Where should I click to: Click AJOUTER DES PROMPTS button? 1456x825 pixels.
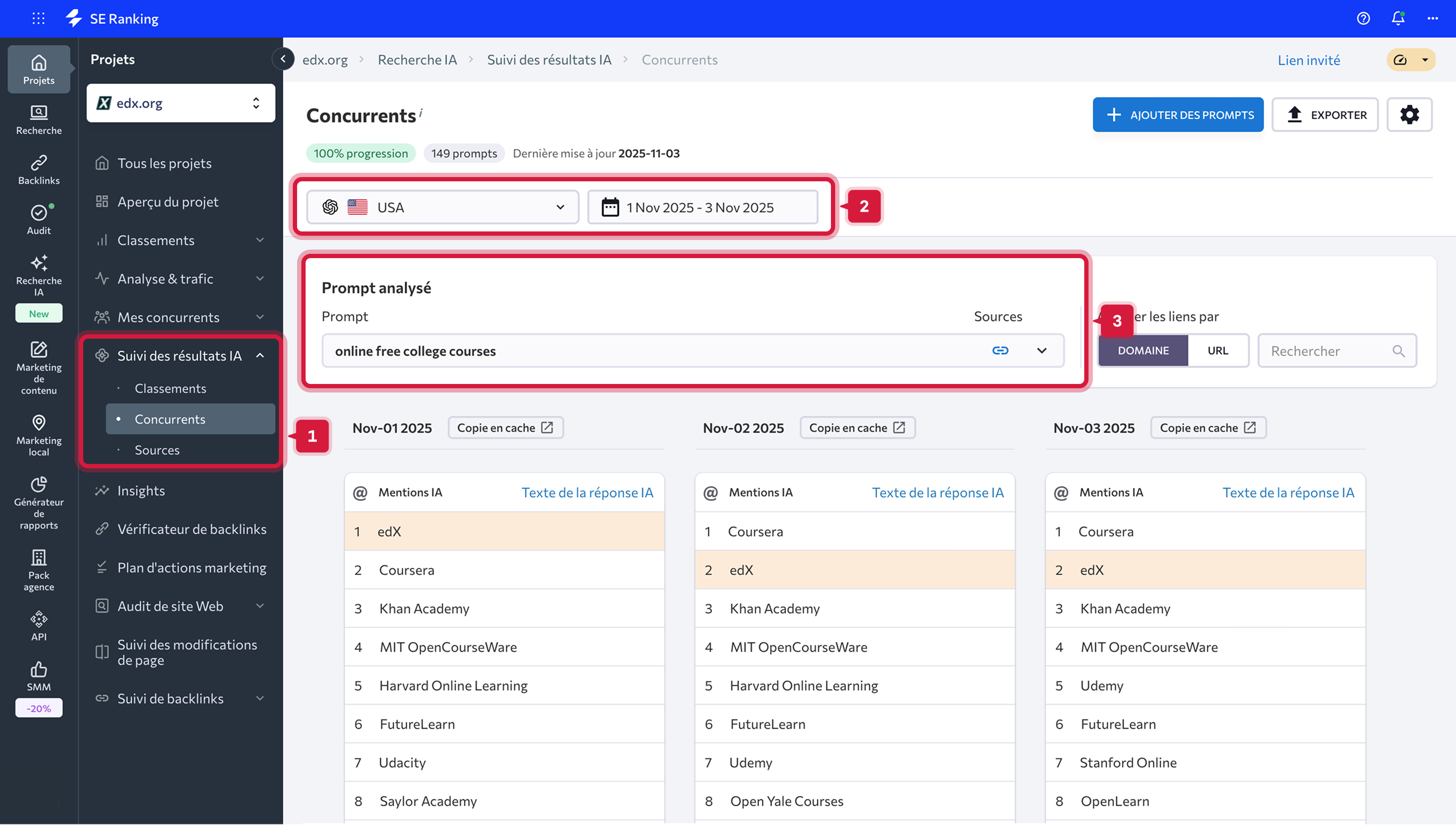tap(1177, 115)
